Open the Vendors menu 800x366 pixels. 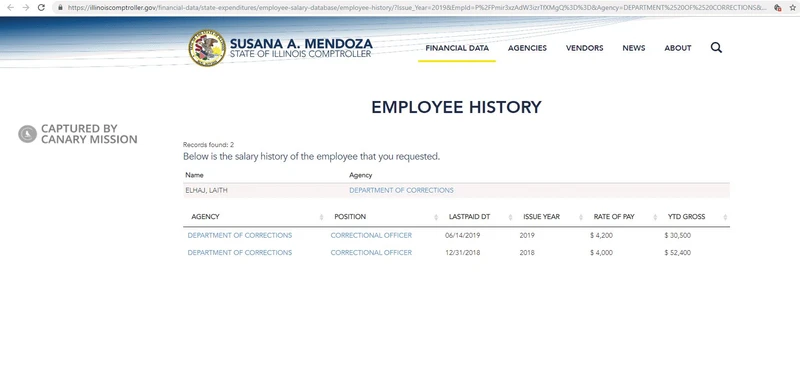coord(584,48)
